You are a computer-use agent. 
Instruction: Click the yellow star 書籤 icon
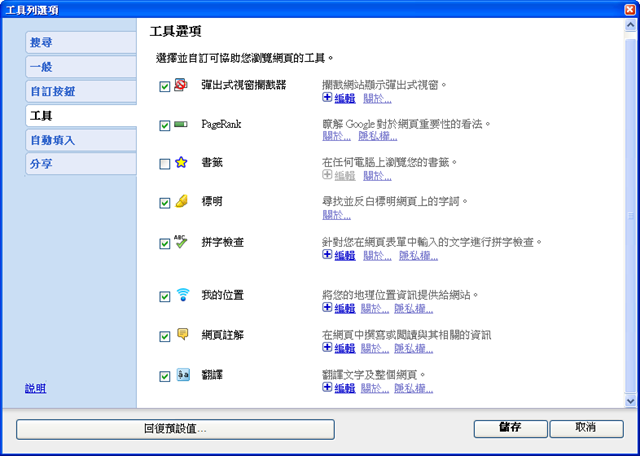pos(181,163)
